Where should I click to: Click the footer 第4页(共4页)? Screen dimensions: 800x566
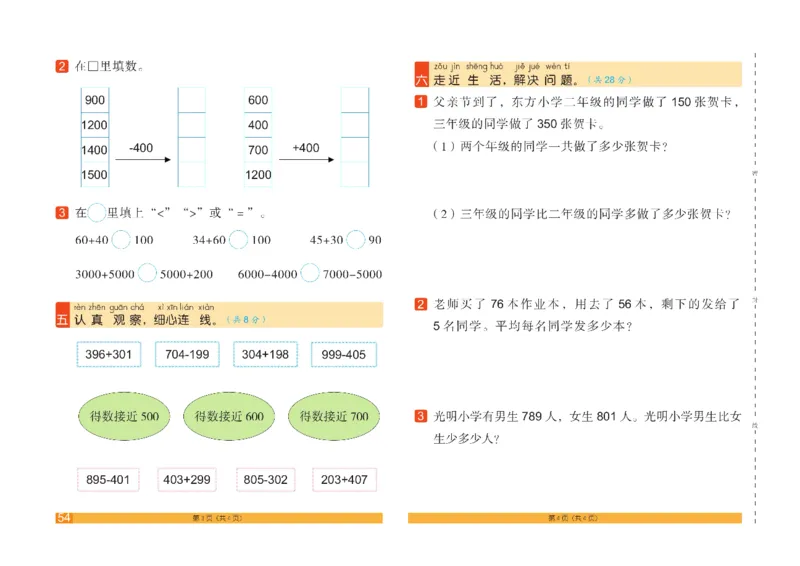pos(573,518)
